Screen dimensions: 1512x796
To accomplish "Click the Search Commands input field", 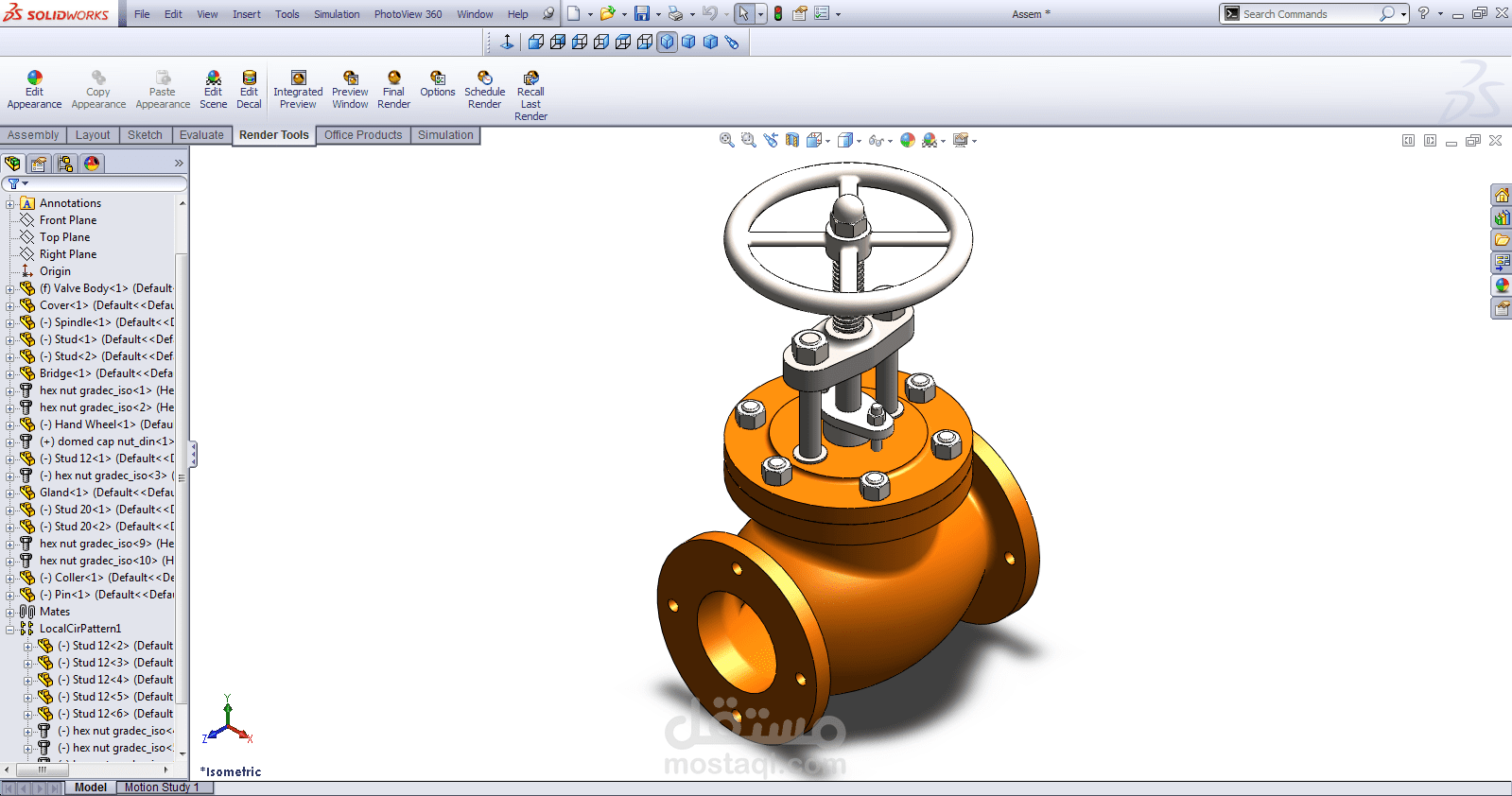I will 1307,14.
